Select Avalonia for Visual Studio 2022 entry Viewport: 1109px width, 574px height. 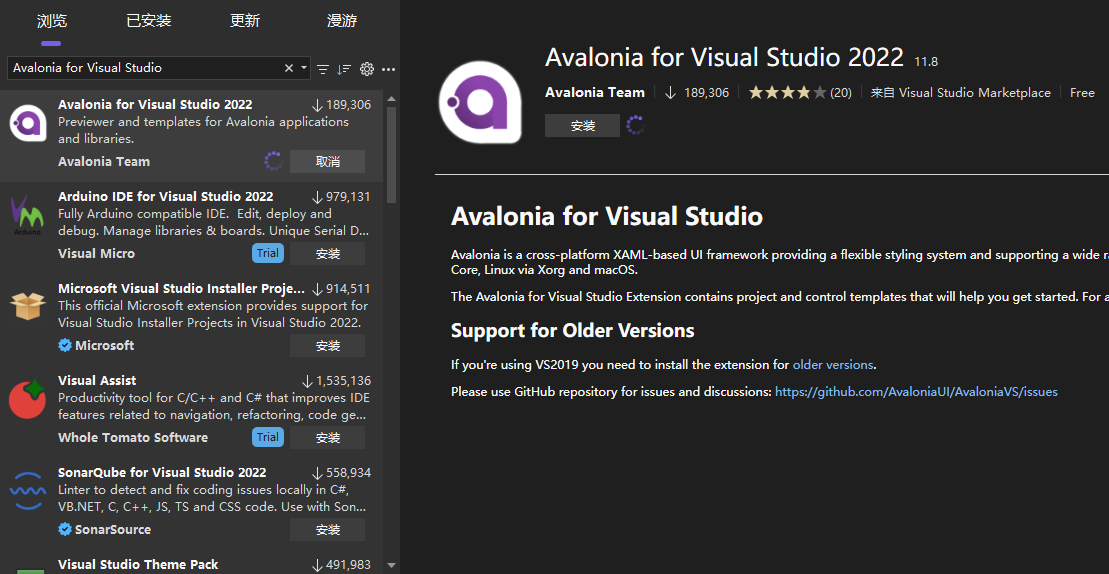tap(191, 135)
